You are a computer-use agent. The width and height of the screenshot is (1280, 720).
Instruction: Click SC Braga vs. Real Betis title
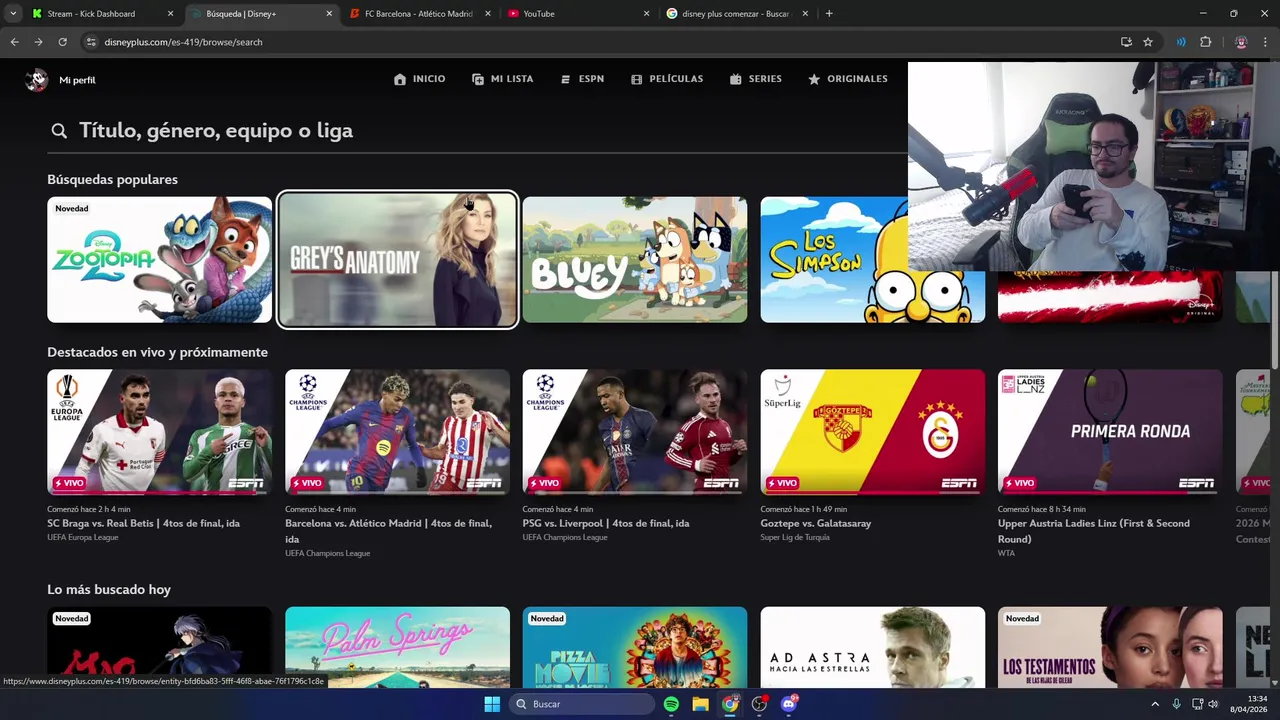(x=143, y=523)
